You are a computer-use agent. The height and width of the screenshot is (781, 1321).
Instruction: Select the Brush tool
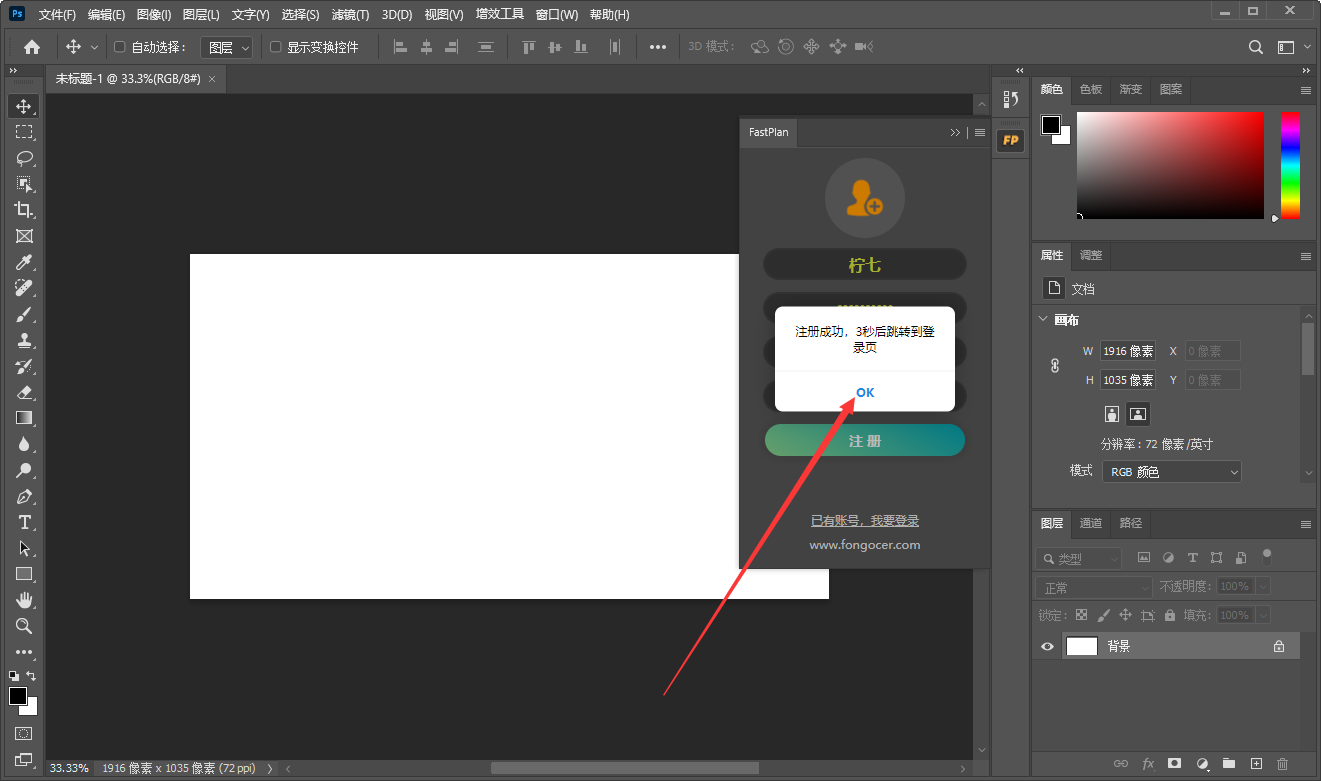coord(24,314)
